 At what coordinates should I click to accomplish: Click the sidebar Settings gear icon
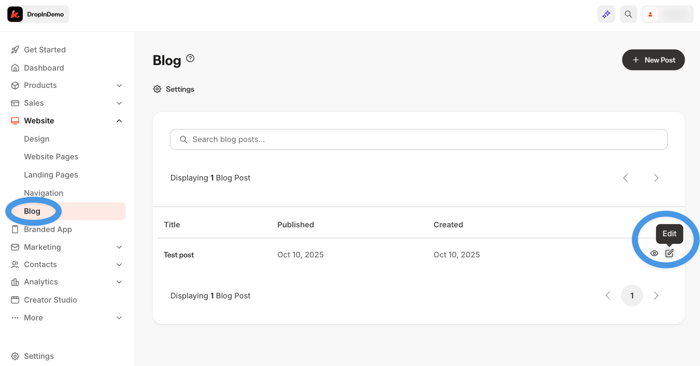(15, 356)
